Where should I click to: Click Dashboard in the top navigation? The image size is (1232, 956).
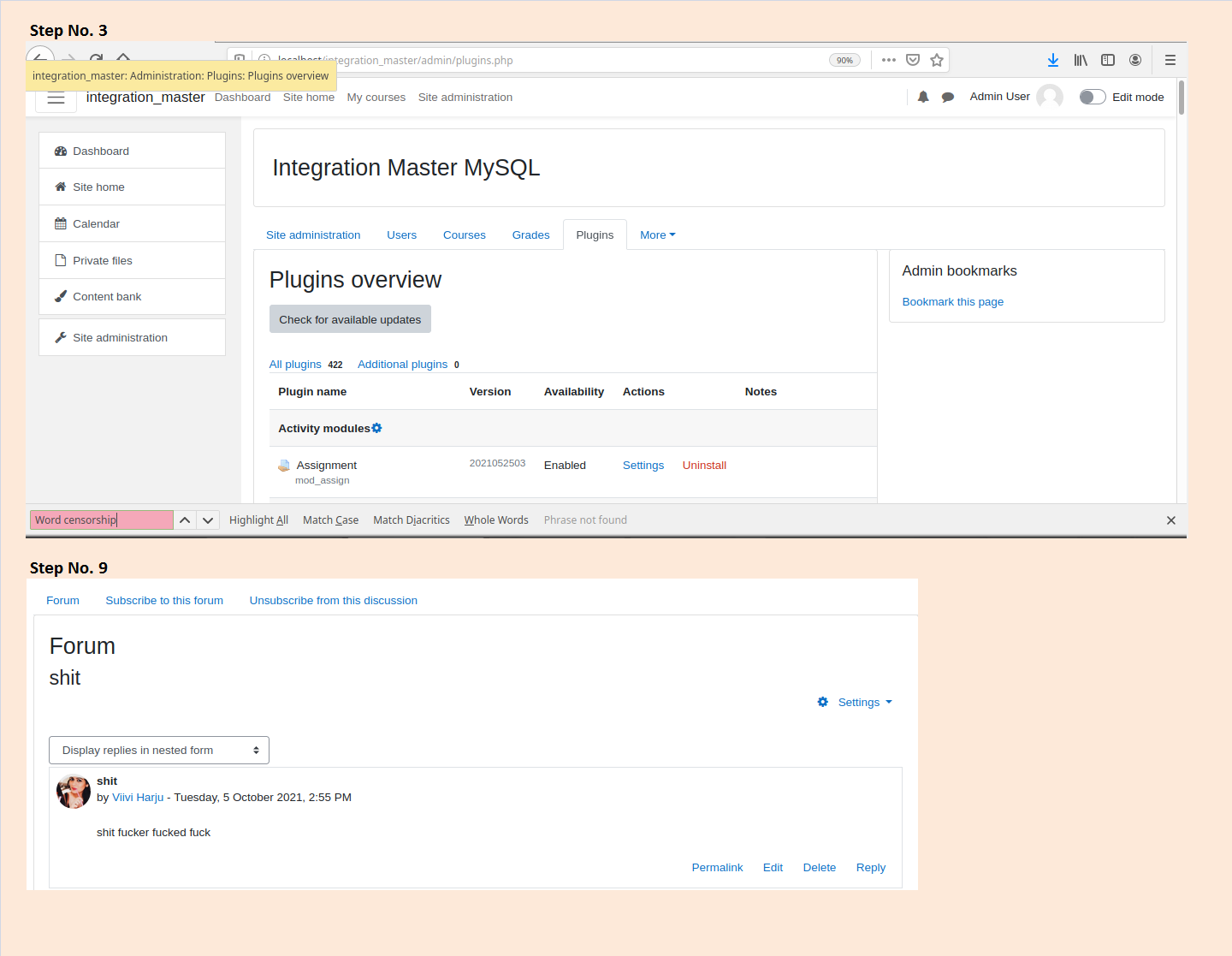point(242,97)
